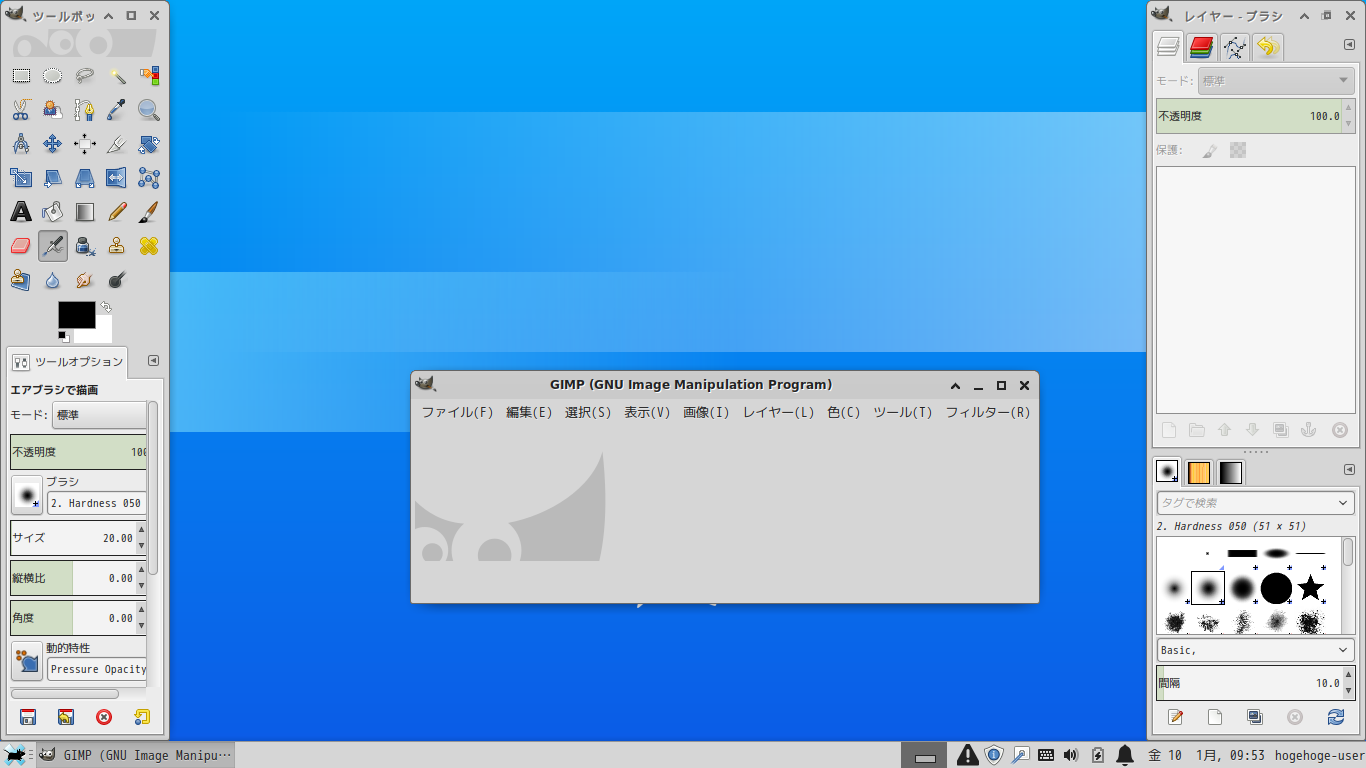Select the Flip tool
The width and height of the screenshot is (1366, 768).
click(x=117, y=178)
